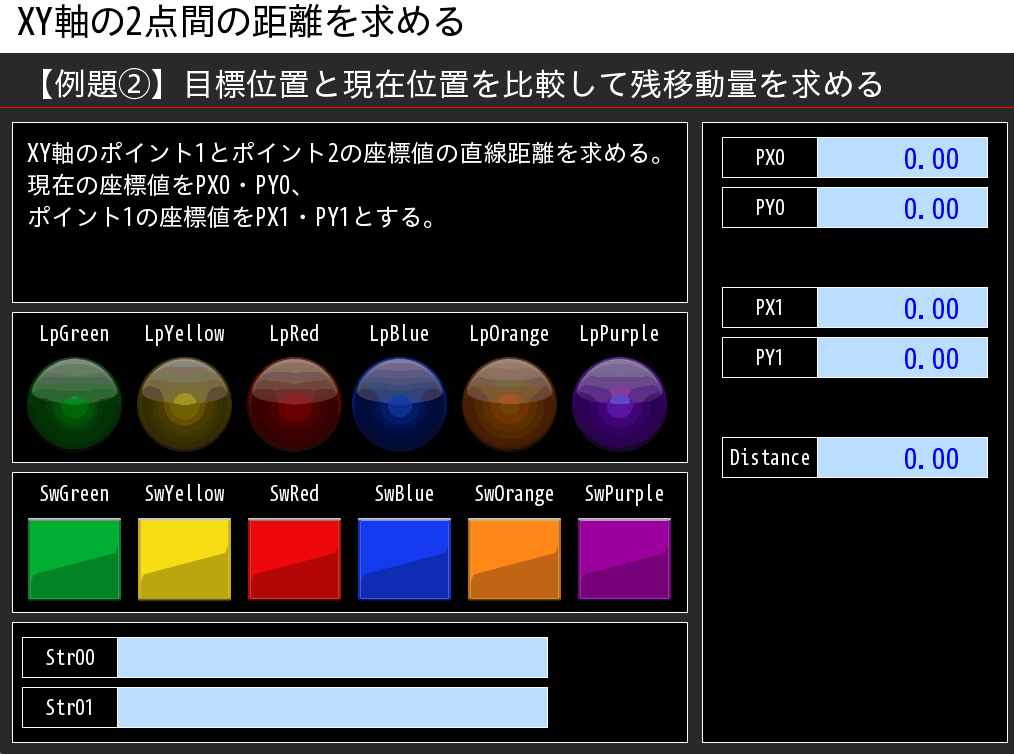
Task: Click the LpRed lamp indicator
Action: point(295,403)
